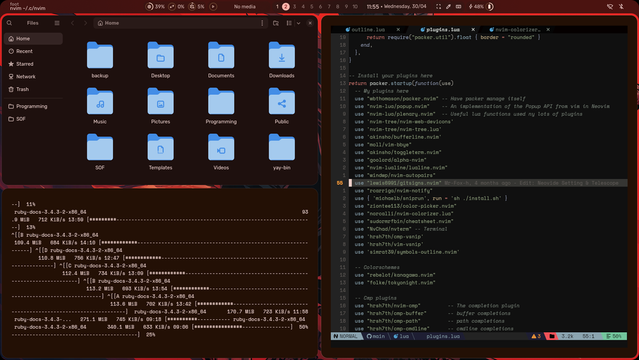This screenshot has height=360, width=639.
Task: Click the media play button in top bar
Action: [x=213, y=7]
